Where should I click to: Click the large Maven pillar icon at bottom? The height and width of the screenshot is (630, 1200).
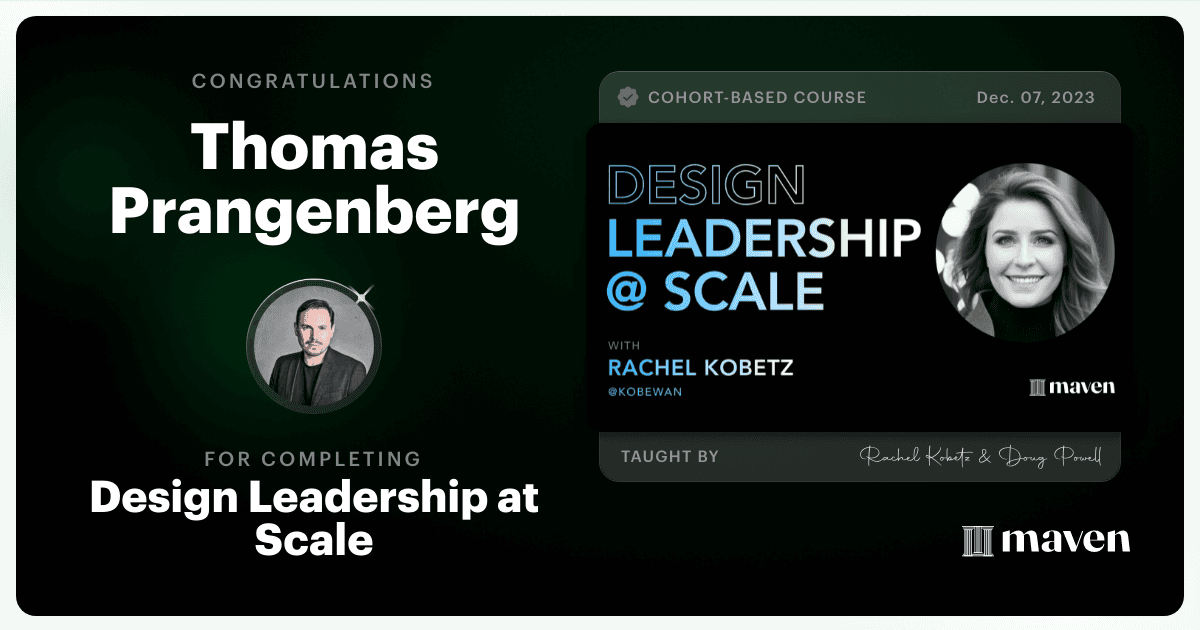click(x=977, y=541)
